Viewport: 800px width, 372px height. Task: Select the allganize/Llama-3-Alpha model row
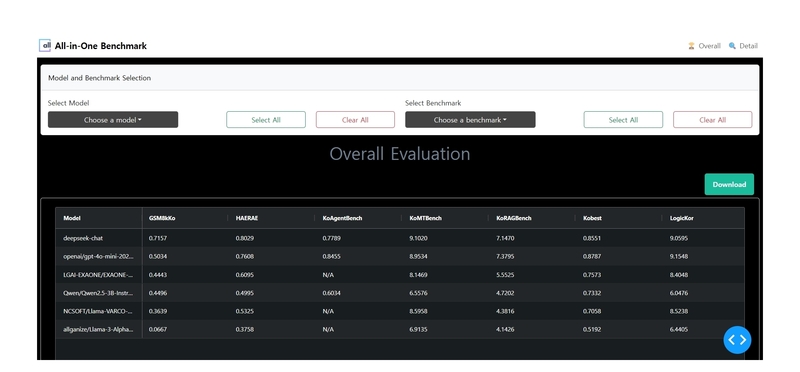[399, 329]
